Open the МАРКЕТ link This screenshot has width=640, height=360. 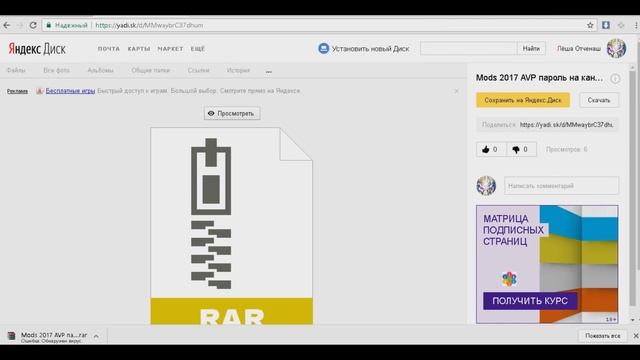[x=170, y=49]
